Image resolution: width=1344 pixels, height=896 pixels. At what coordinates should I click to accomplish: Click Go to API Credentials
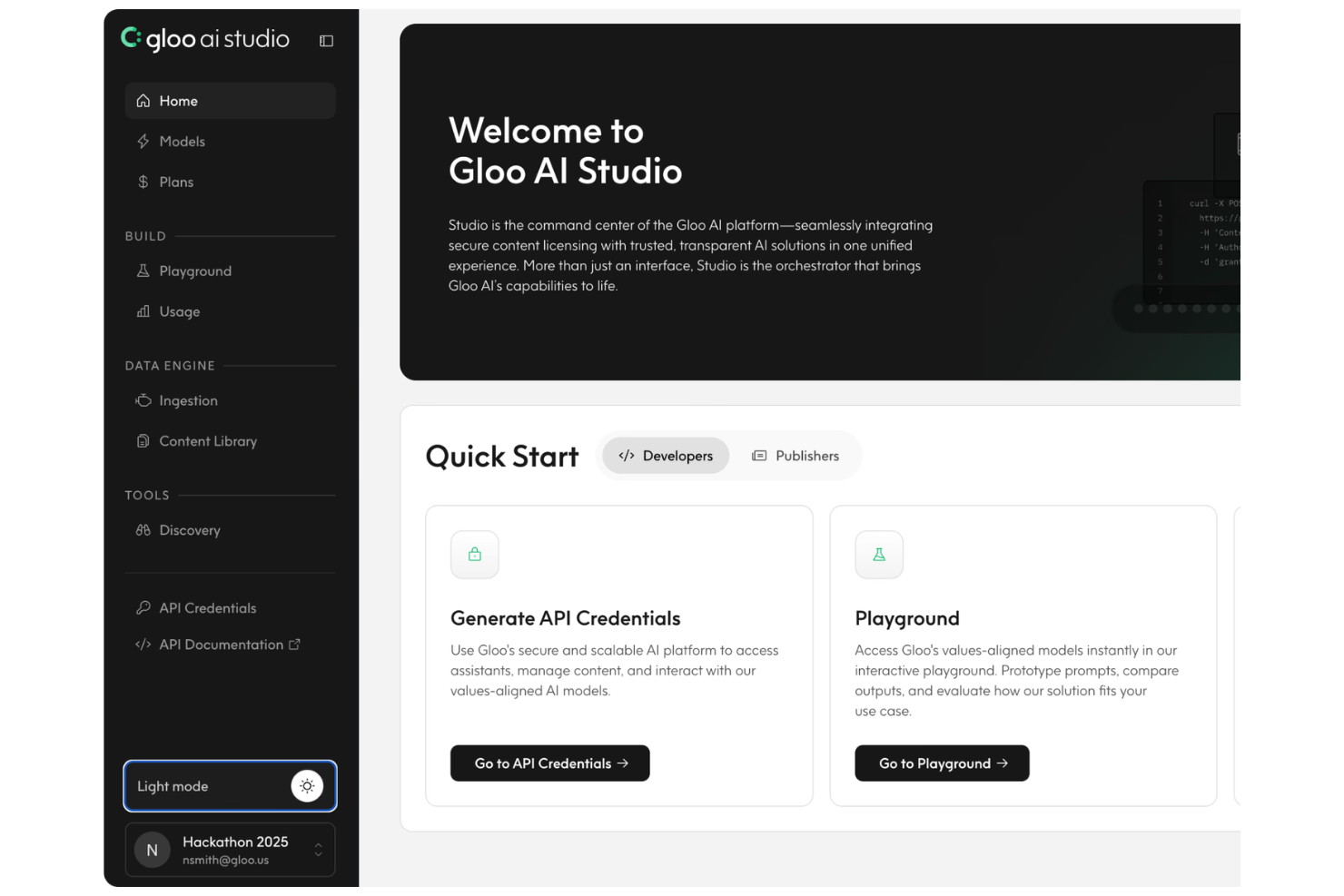(x=549, y=763)
